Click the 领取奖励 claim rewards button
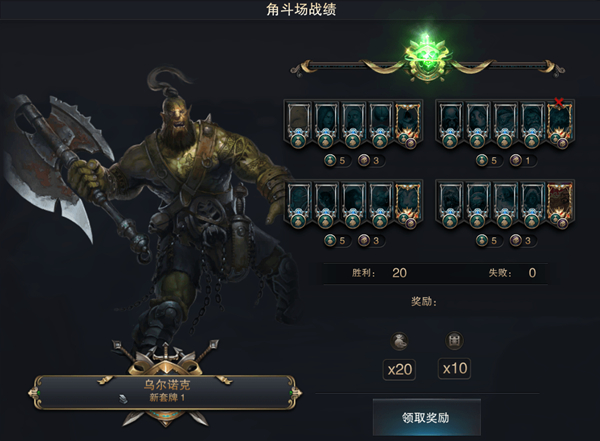Image resolution: width=600 pixels, height=441 pixels. (x=427, y=417)
